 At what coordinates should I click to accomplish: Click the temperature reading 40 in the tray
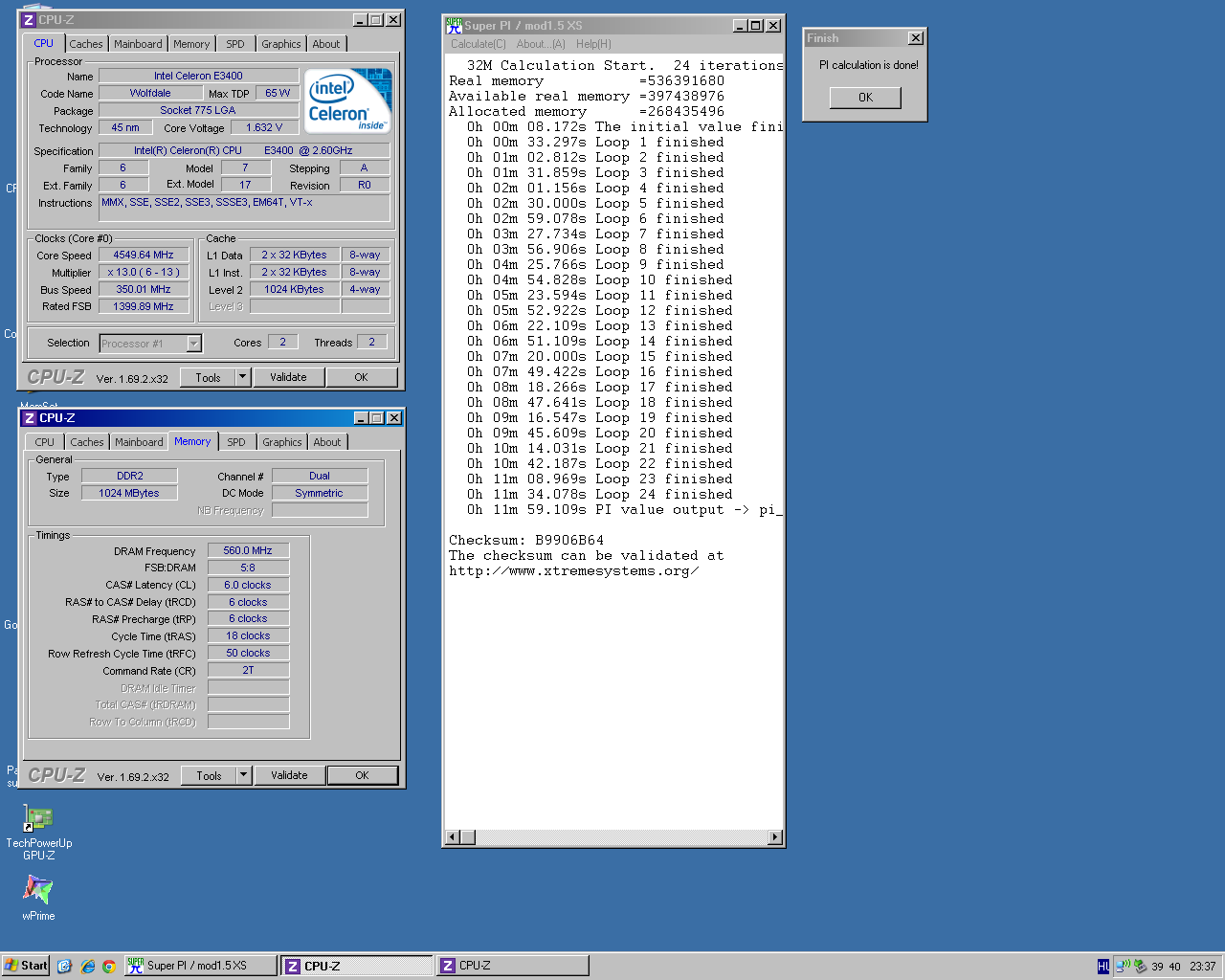[x=1174, y=967]
